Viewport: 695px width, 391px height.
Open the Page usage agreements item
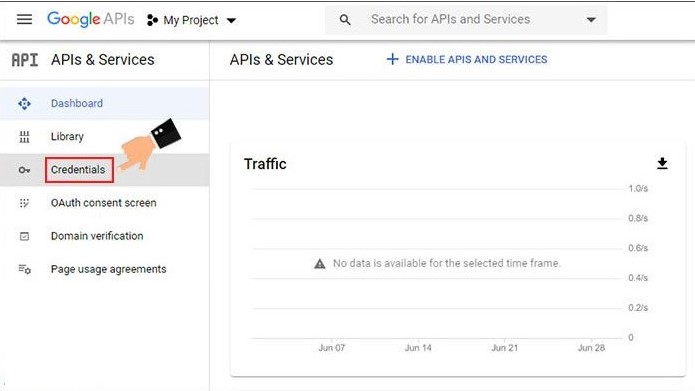105,269
